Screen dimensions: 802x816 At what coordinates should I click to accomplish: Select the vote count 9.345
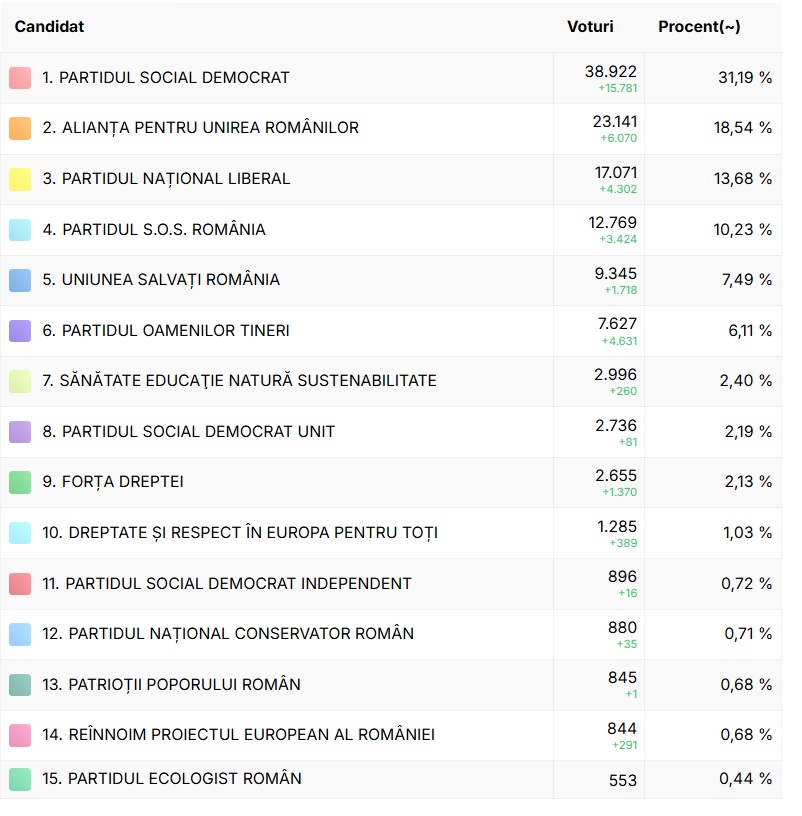(x=616, y=274)
